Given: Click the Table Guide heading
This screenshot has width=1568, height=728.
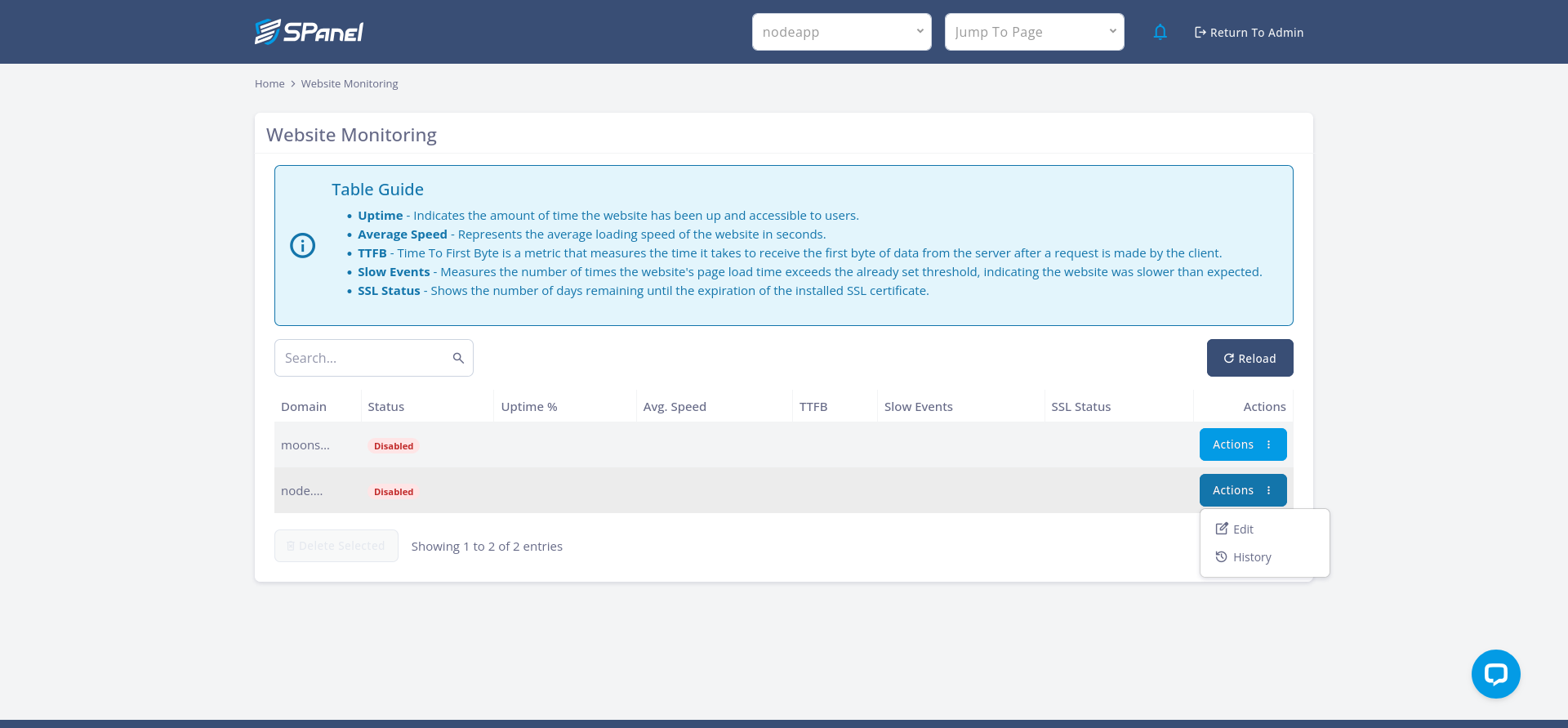Looking at the screenshot, I should (x=377, y=190).
